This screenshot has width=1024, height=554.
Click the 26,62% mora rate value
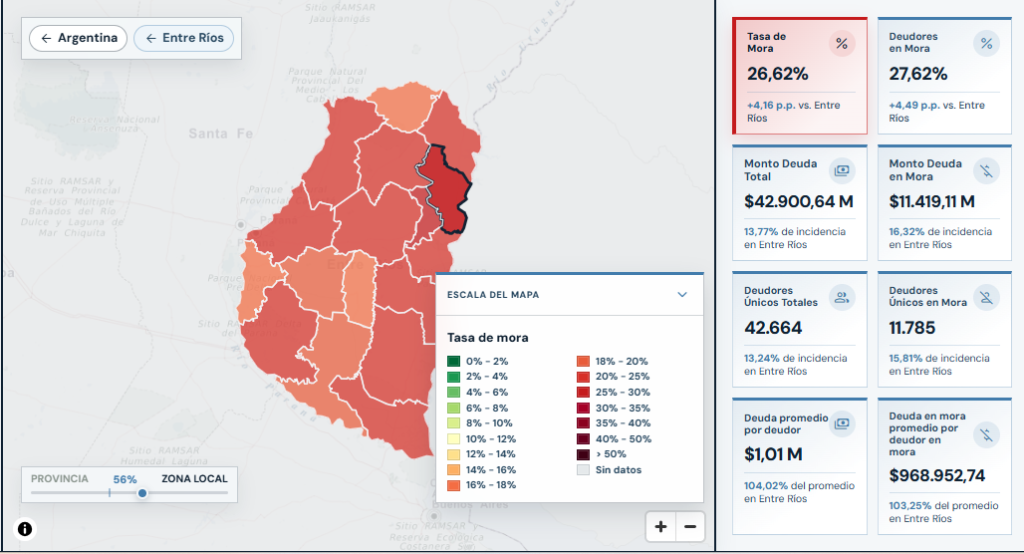coord(778,74)
